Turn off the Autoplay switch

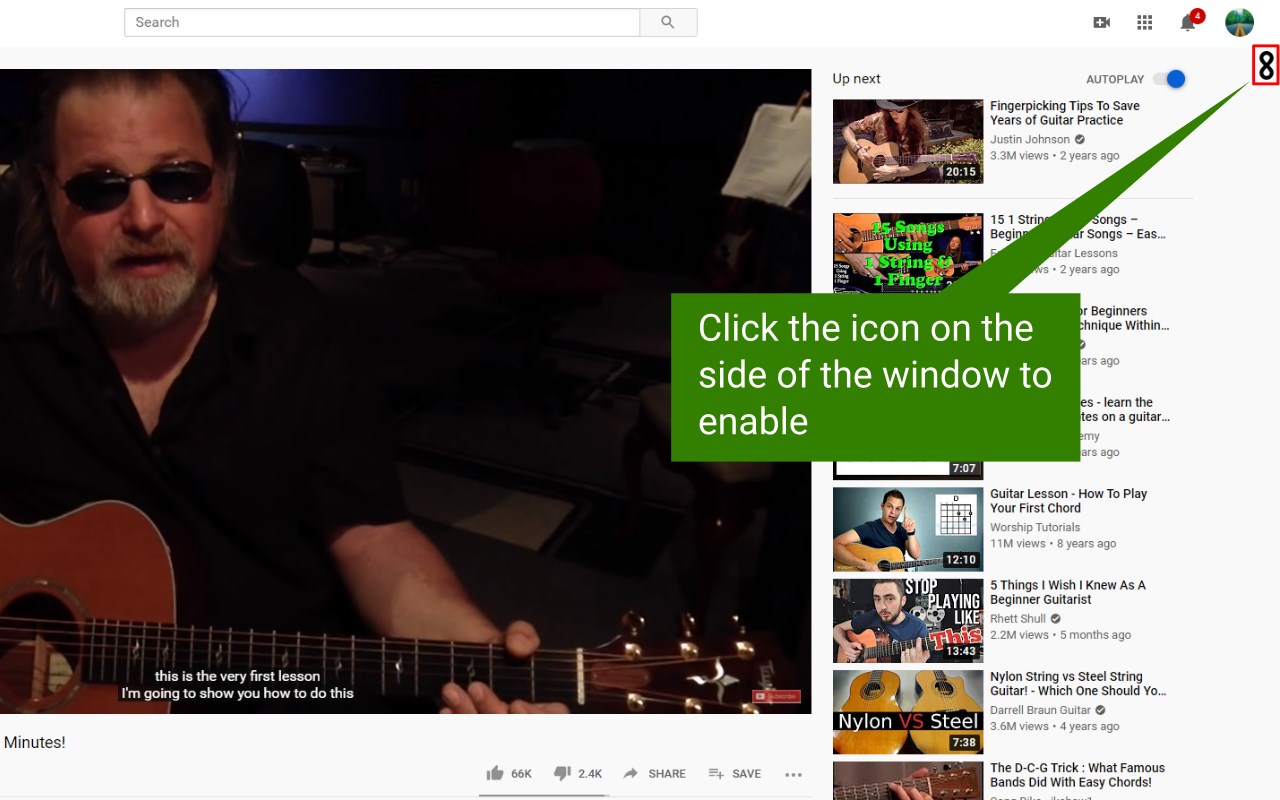[1169, 79]
